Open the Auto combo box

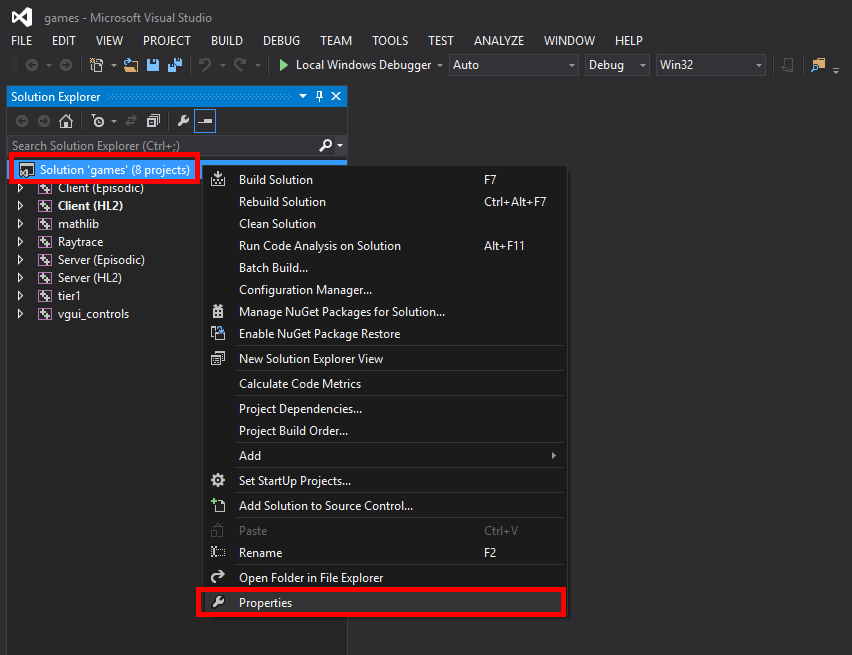pos(513,65)
